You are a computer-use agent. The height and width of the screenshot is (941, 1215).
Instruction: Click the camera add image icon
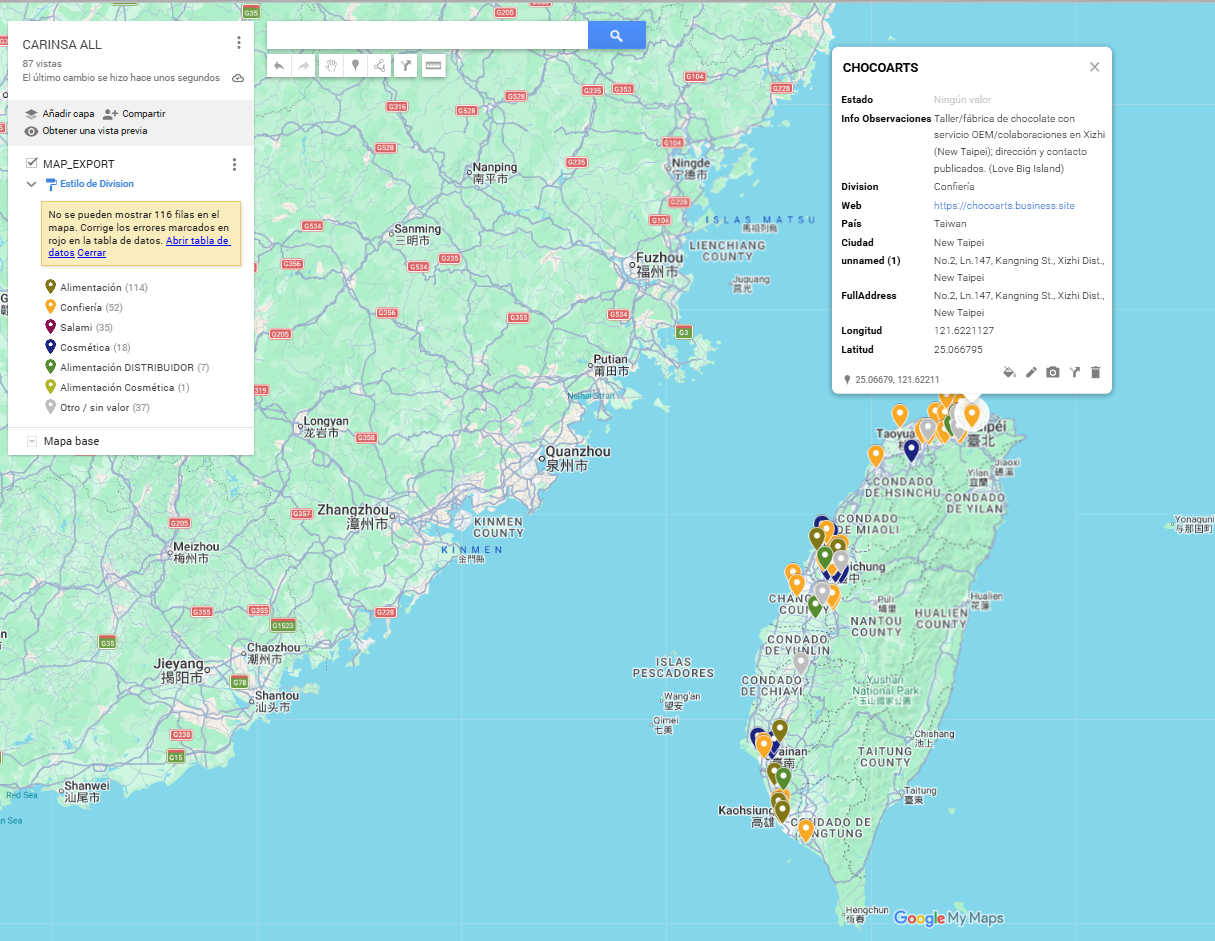(x=1053, y=372)
